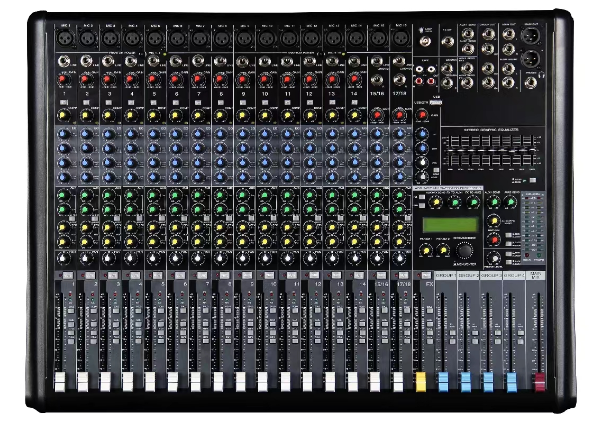Screen dimensions: 592x424
Task: Click the MIC 1 XLR input jack
Action: pyautogui.click(x=65, y=39)
